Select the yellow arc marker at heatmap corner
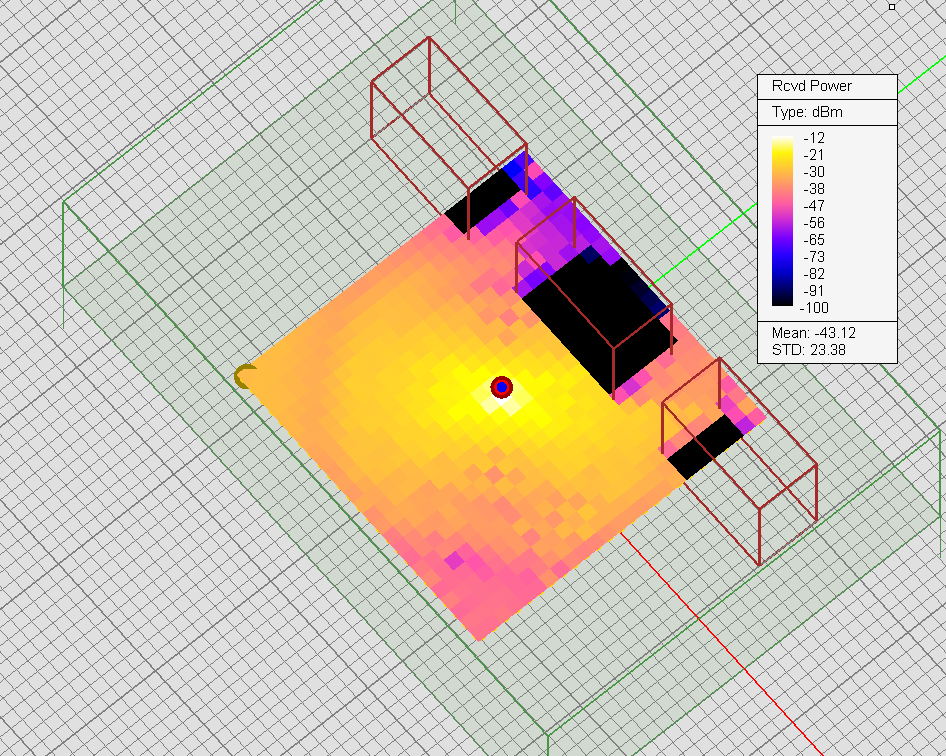Image resolution: width=946 pixels, height=756 pixels. click(244, 376)
